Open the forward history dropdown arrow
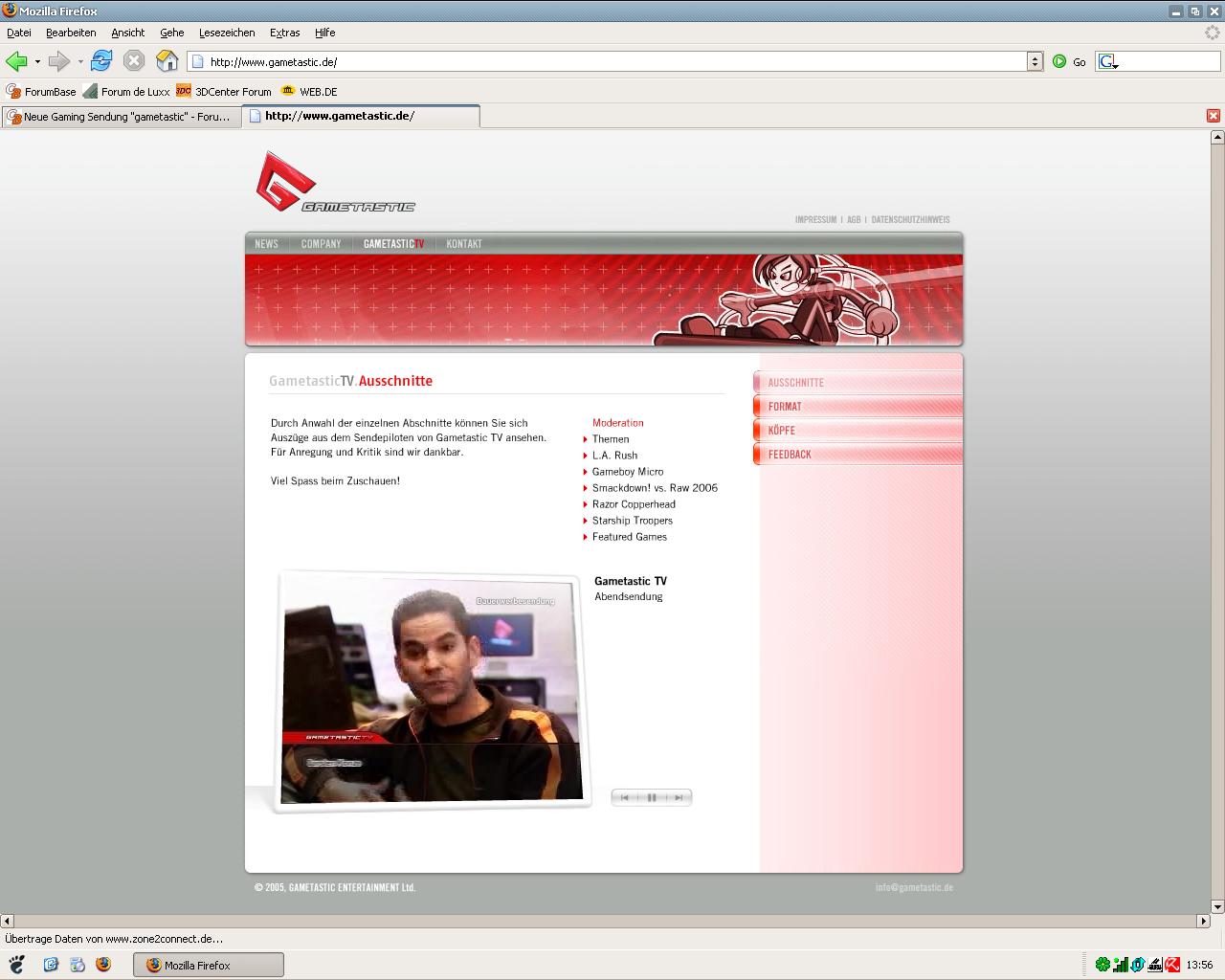This screenshot has width=1225, height=980. 80,61
